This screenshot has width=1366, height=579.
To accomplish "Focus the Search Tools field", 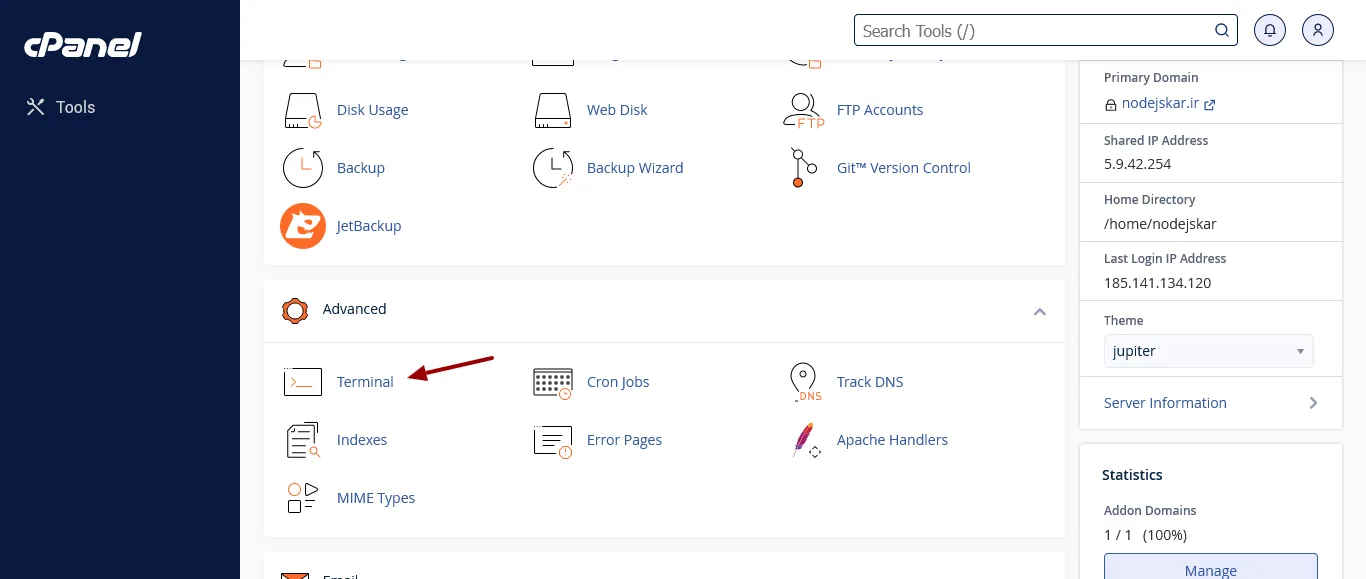I will coord(1035,31).
